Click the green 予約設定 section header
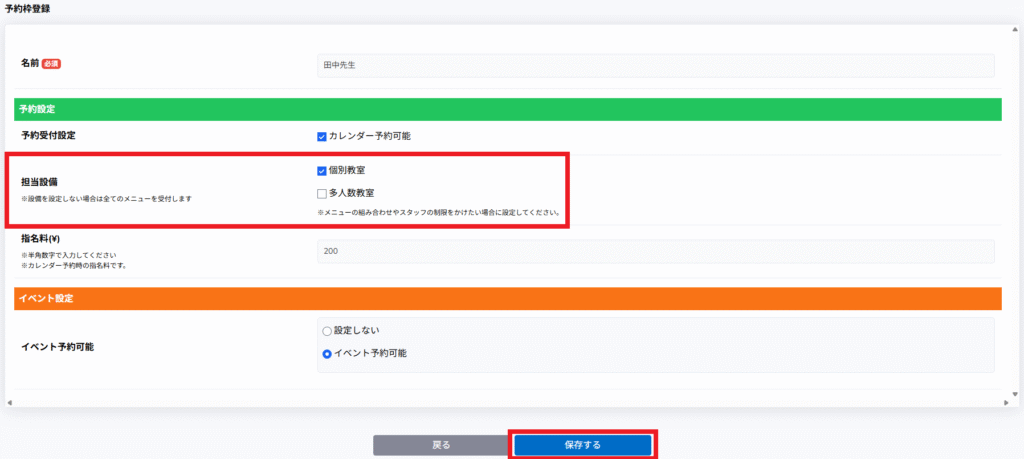Image resolution: width=1024 pixels, height=459 pixels. [507, 109]
